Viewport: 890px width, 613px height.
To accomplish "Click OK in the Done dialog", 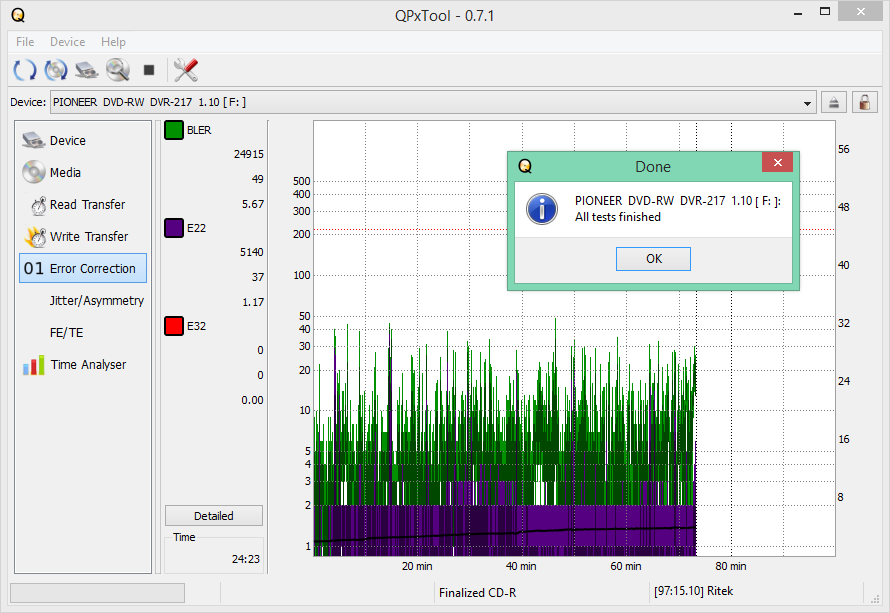I will point(653,259).
